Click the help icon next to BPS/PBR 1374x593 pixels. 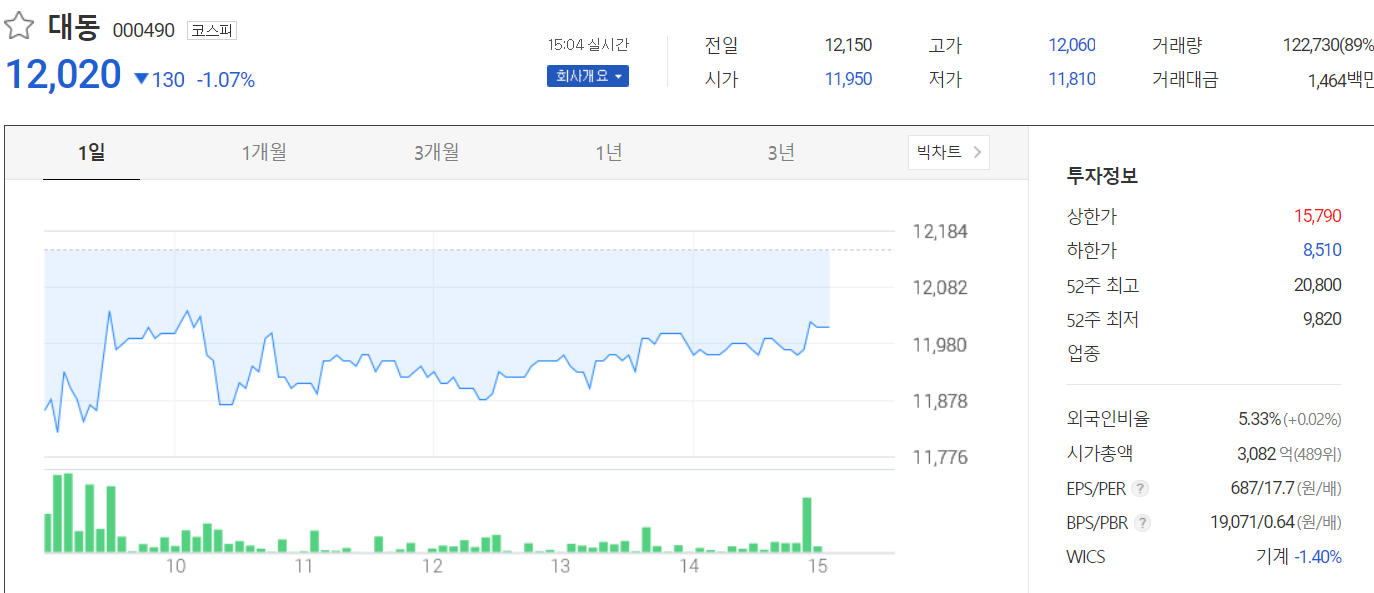pyautogui.click(x=1143, y=522)
